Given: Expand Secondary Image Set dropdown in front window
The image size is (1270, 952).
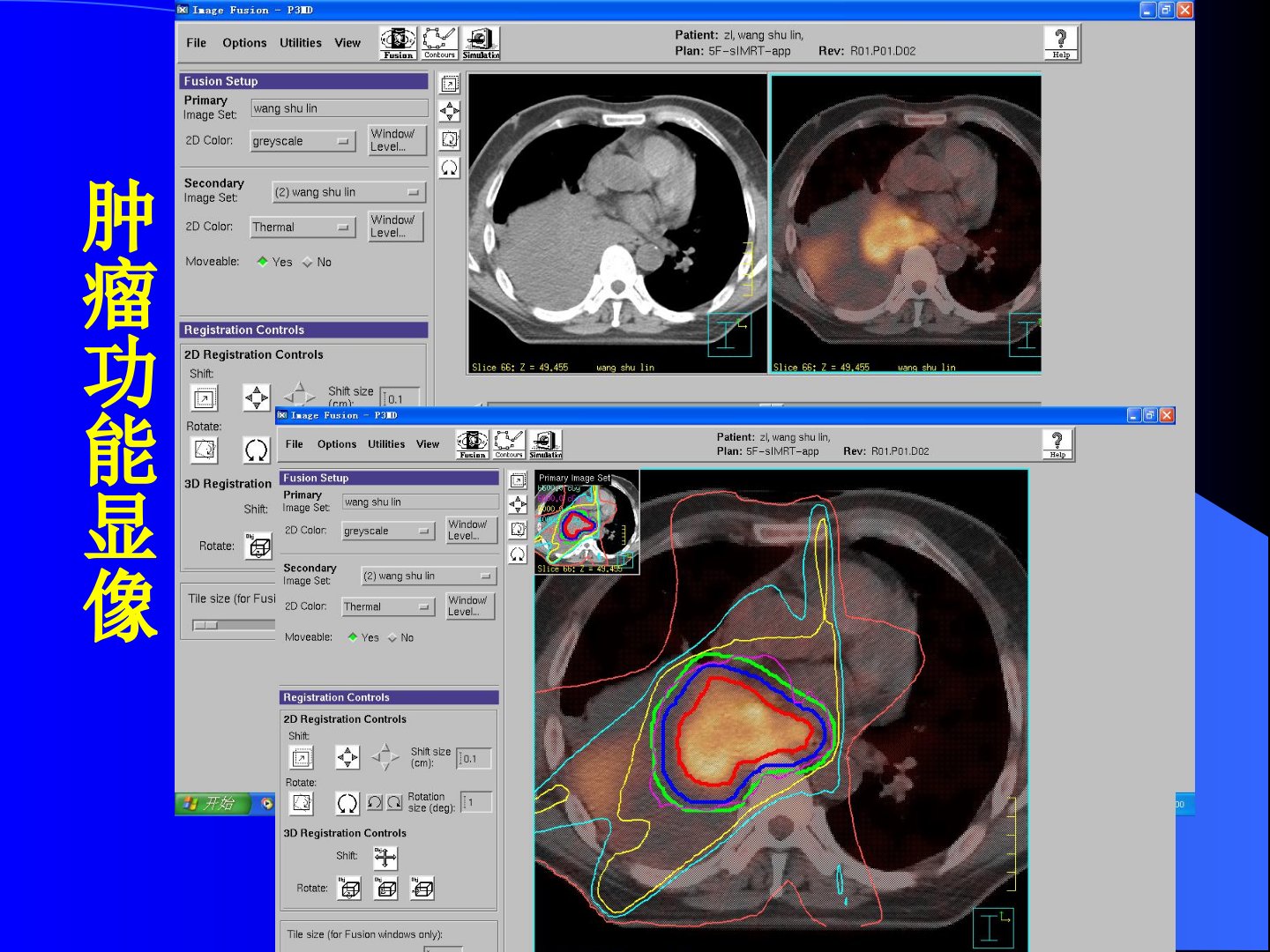Looking at the screenshot, I should (x=429, y=576).
